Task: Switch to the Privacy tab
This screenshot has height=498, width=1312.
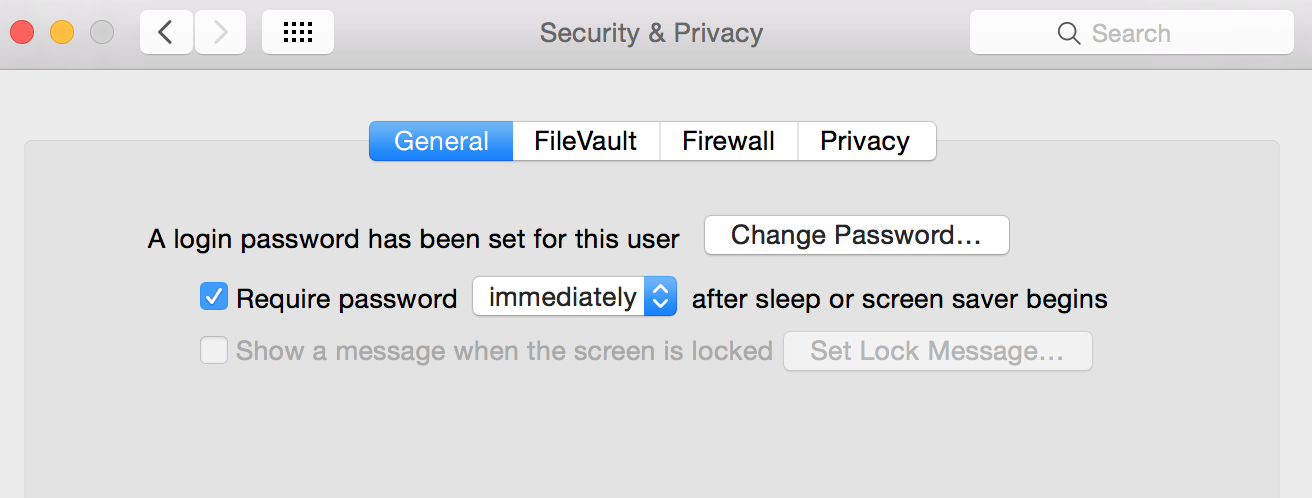Action: [865, 141]
